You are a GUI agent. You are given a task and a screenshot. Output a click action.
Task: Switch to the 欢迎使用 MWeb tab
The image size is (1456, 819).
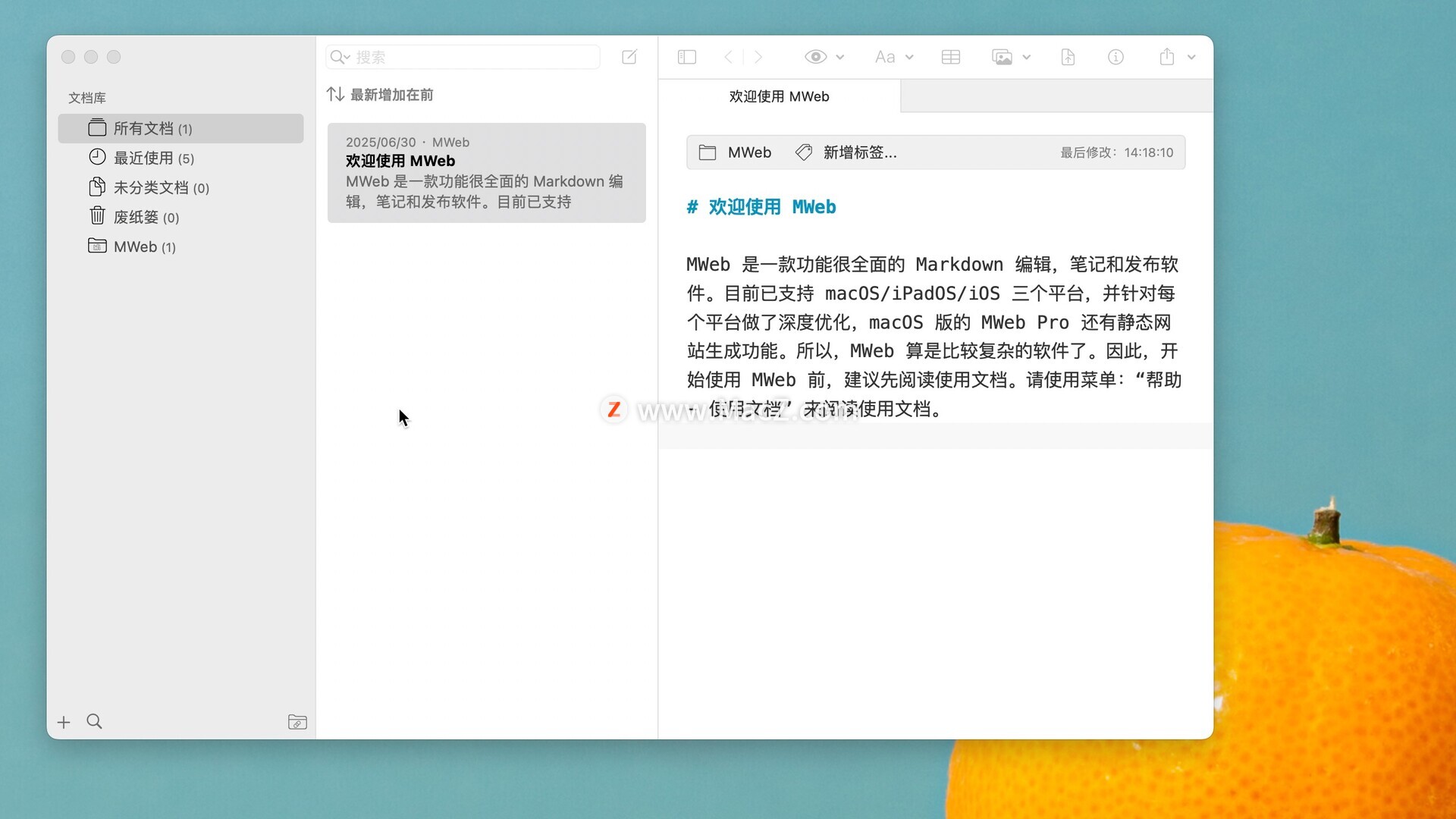(780, 96)
